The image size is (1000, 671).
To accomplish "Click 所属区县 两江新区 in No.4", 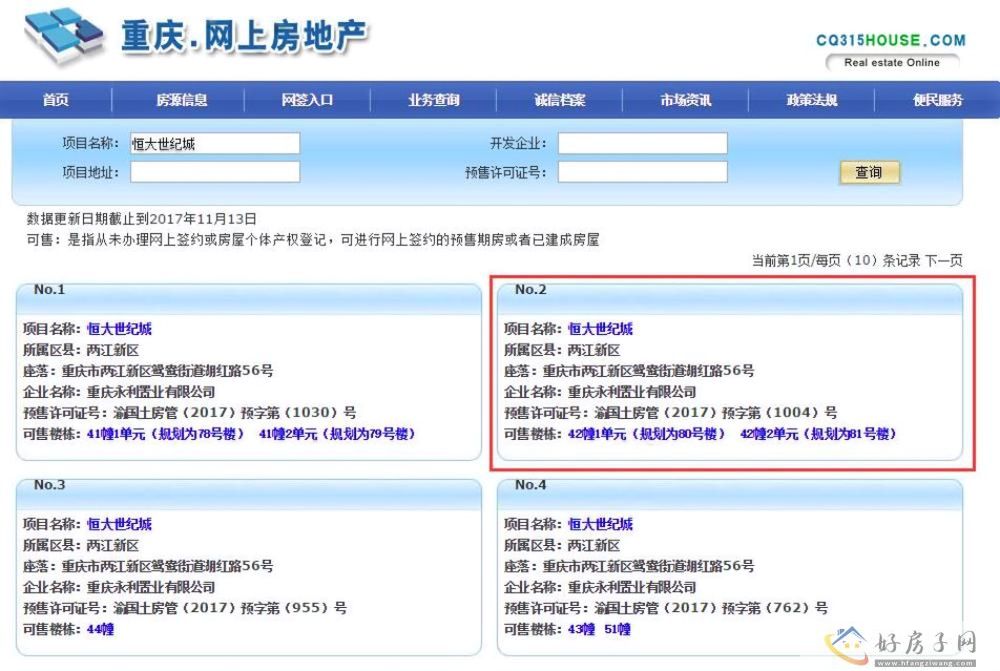I will pos(562,545).
